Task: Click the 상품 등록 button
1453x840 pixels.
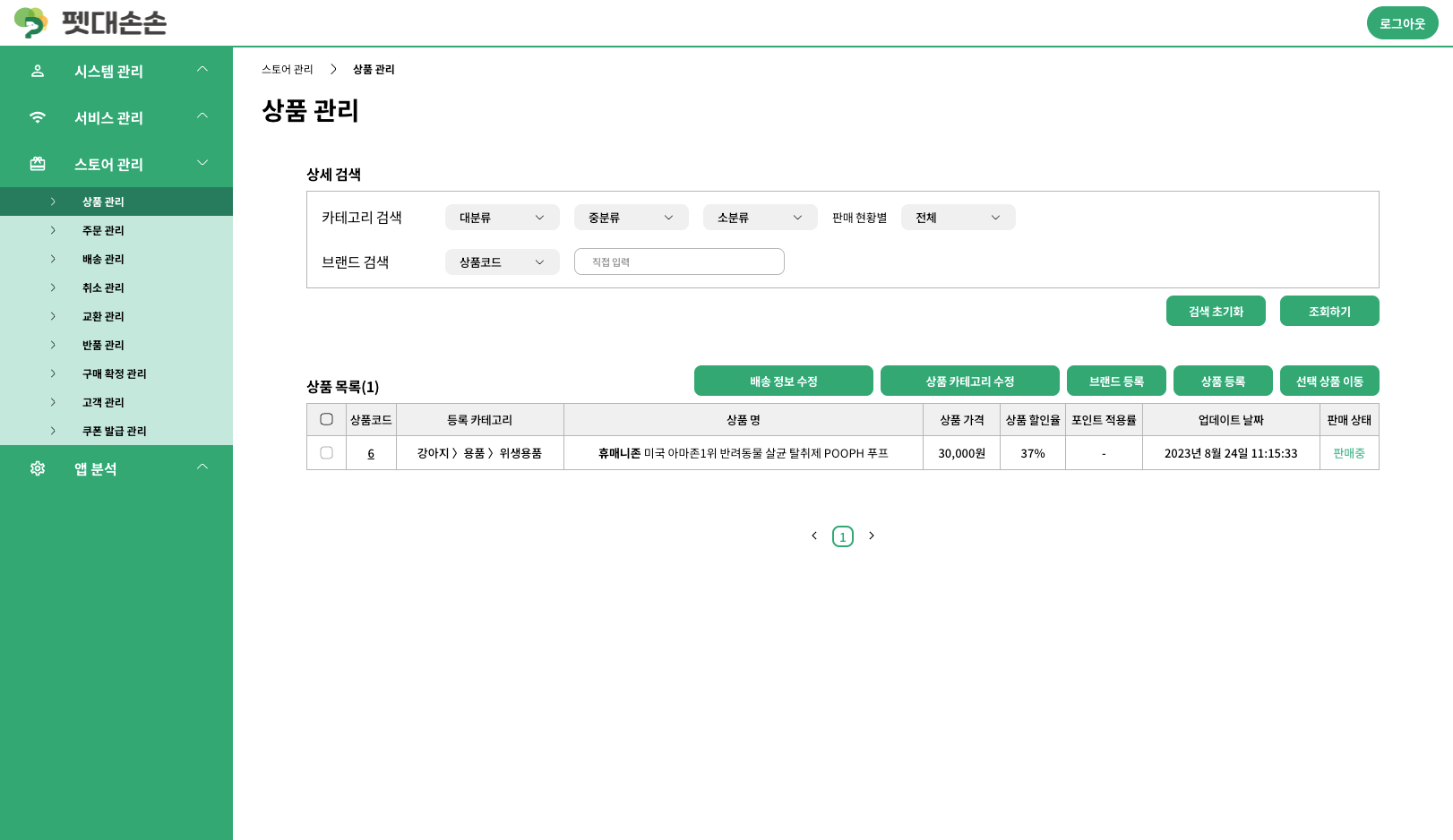Action: 1223,381
